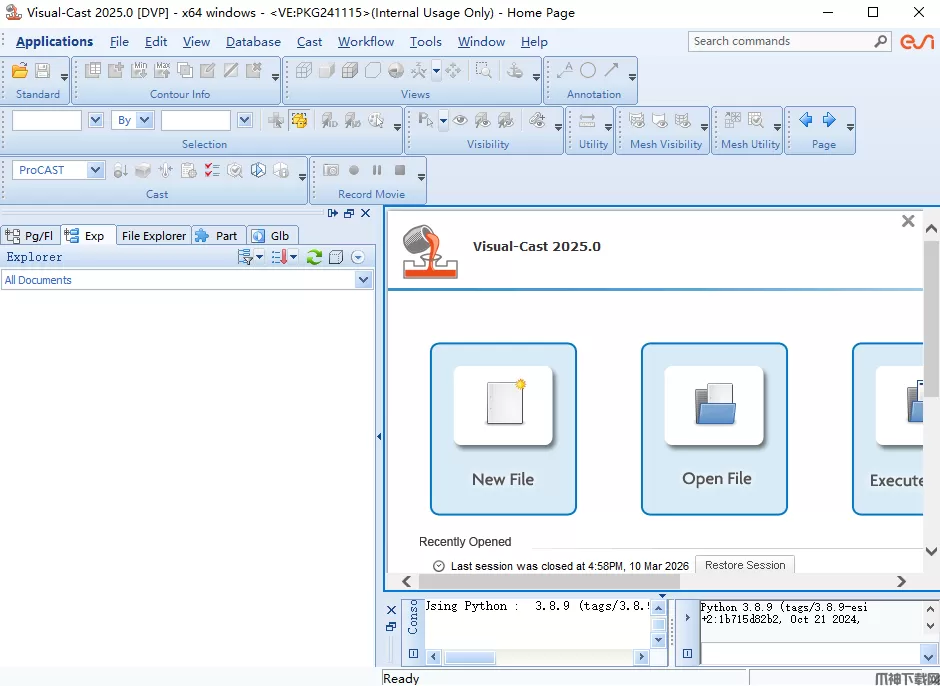Click the previous page blue left arrow

[x=806, y=120]
